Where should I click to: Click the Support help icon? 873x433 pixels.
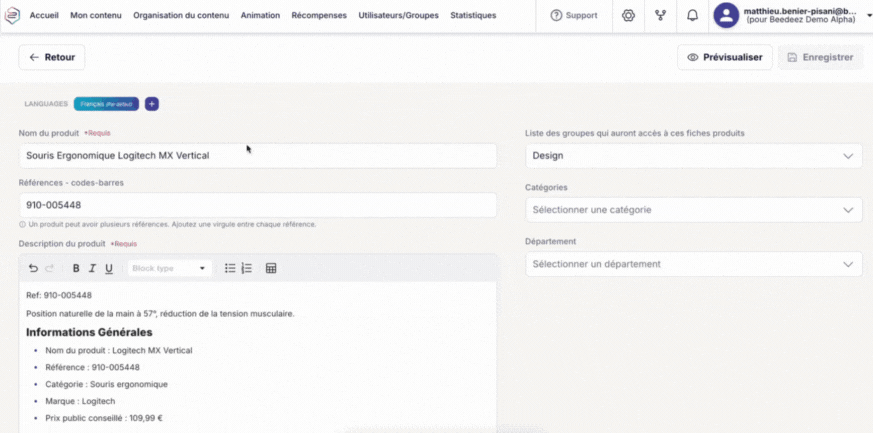[x=556, y=16]
